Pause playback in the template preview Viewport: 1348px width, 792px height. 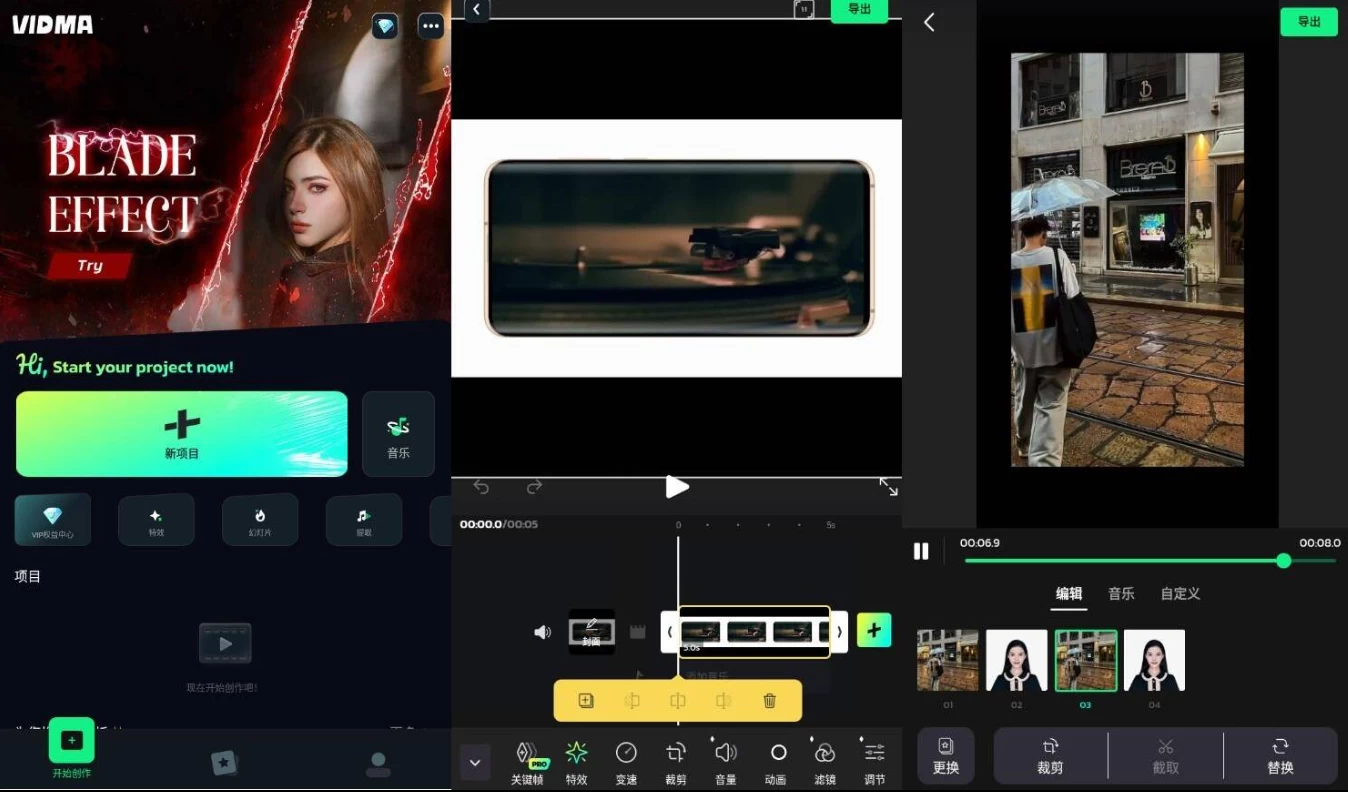click(921, 551)
